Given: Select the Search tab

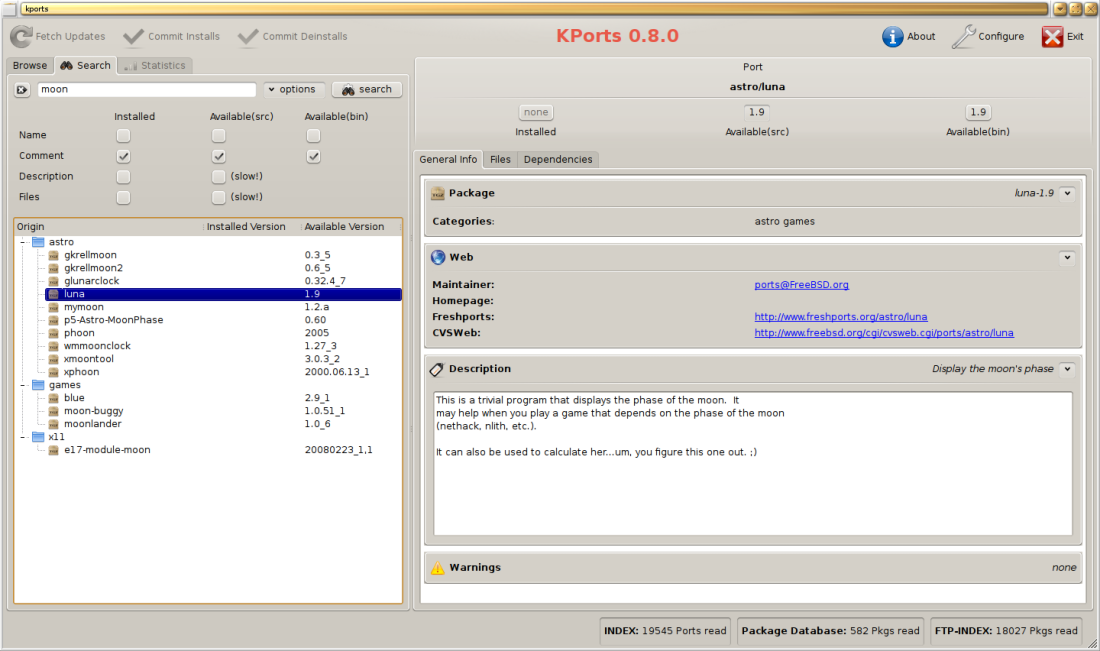Looking at the screenshot, I should [x=86, y=65].
